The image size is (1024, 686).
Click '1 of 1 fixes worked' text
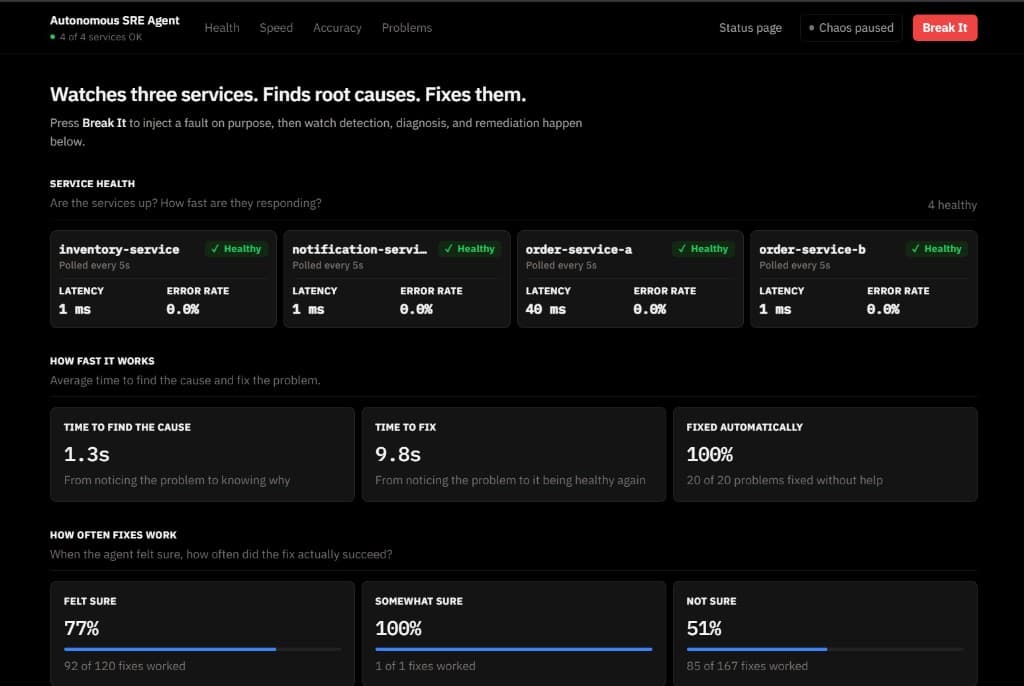coord(425,666)
